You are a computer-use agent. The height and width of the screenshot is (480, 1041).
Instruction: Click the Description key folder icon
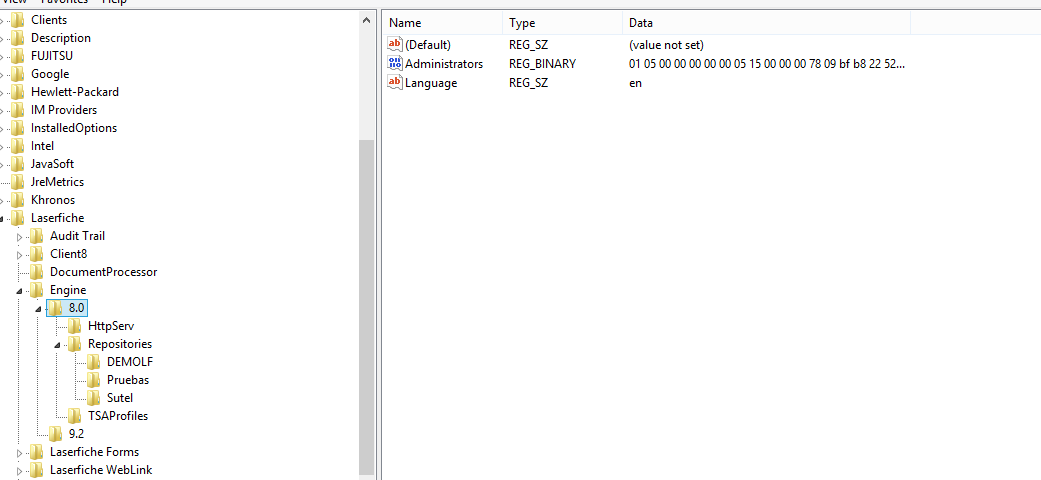pyautogui.click(x=17, y=38)
